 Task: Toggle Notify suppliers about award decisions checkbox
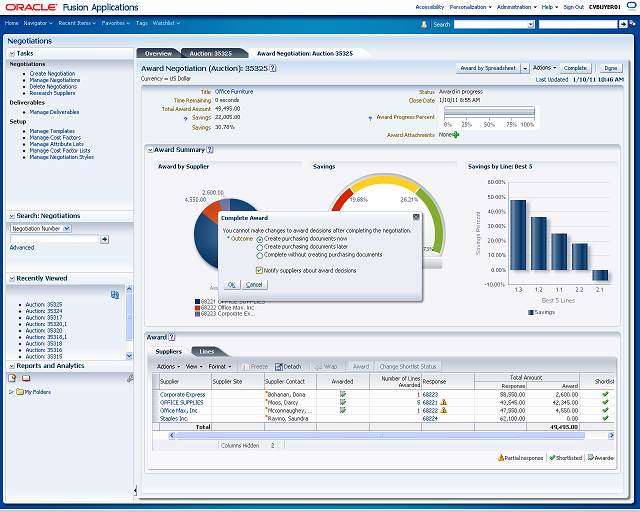click(259, 270)
